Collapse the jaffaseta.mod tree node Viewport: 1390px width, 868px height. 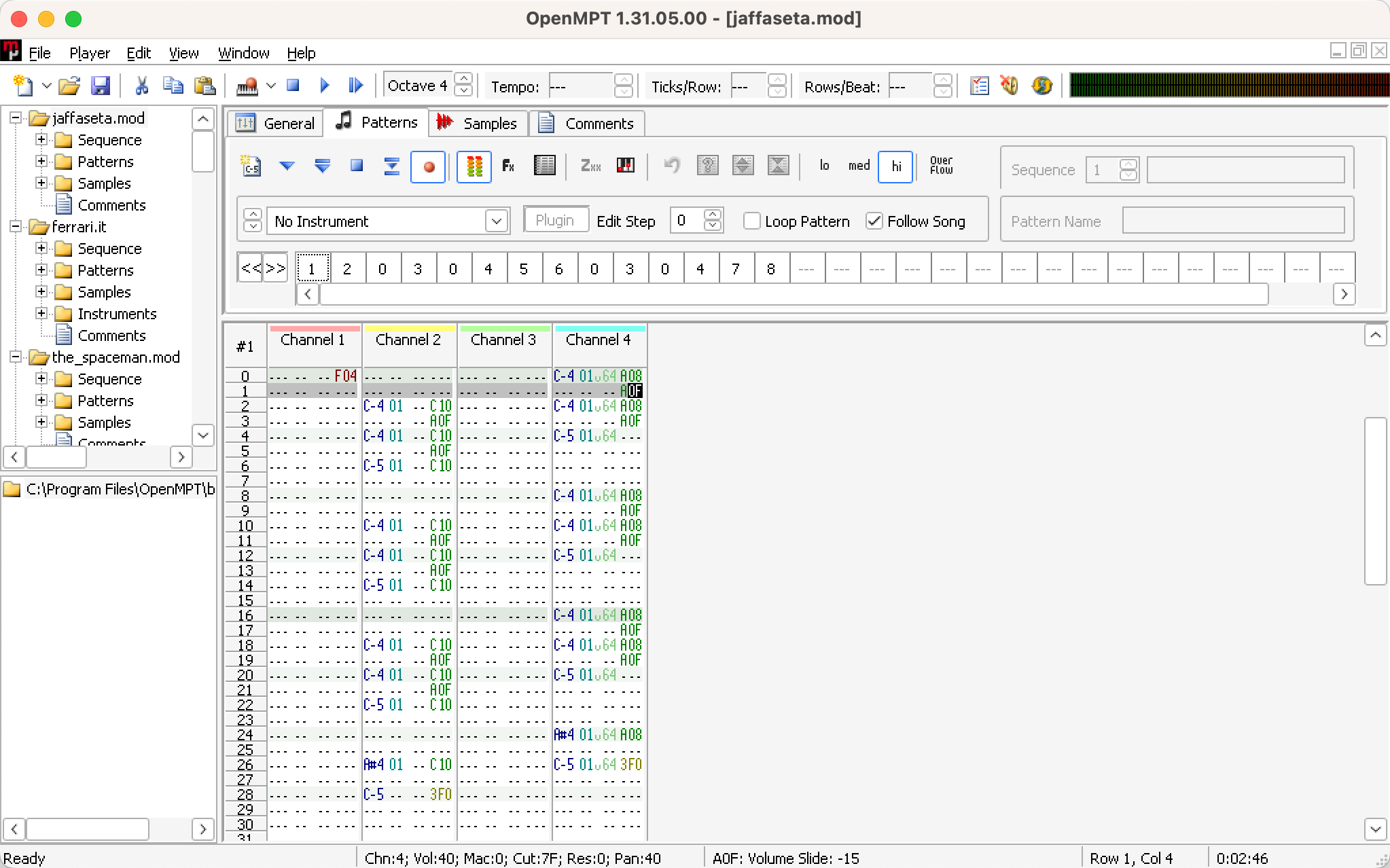(x=15, y=118)
